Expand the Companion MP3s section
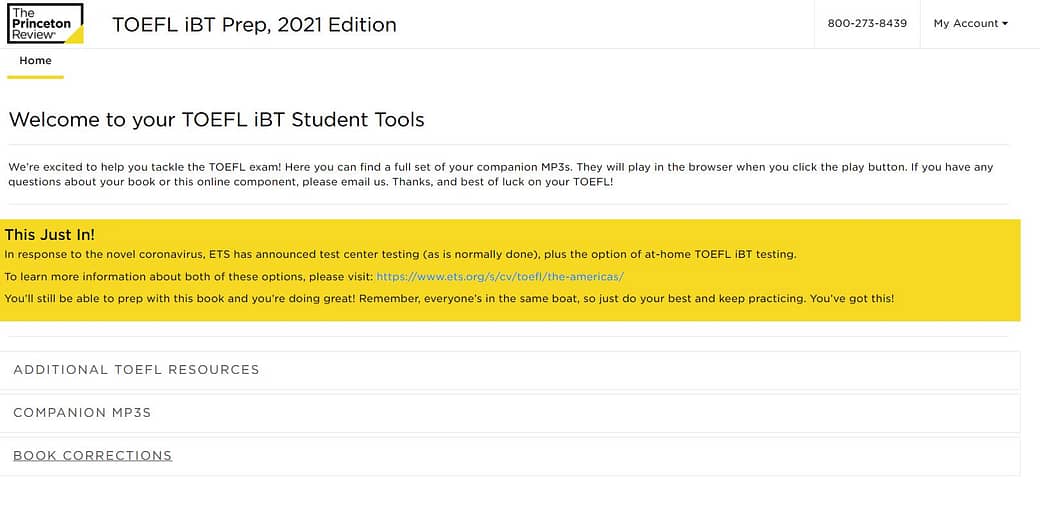Image resolution: width=1040 pixels, height=526 pixels. pyautogui.click(x=82, y=413)
